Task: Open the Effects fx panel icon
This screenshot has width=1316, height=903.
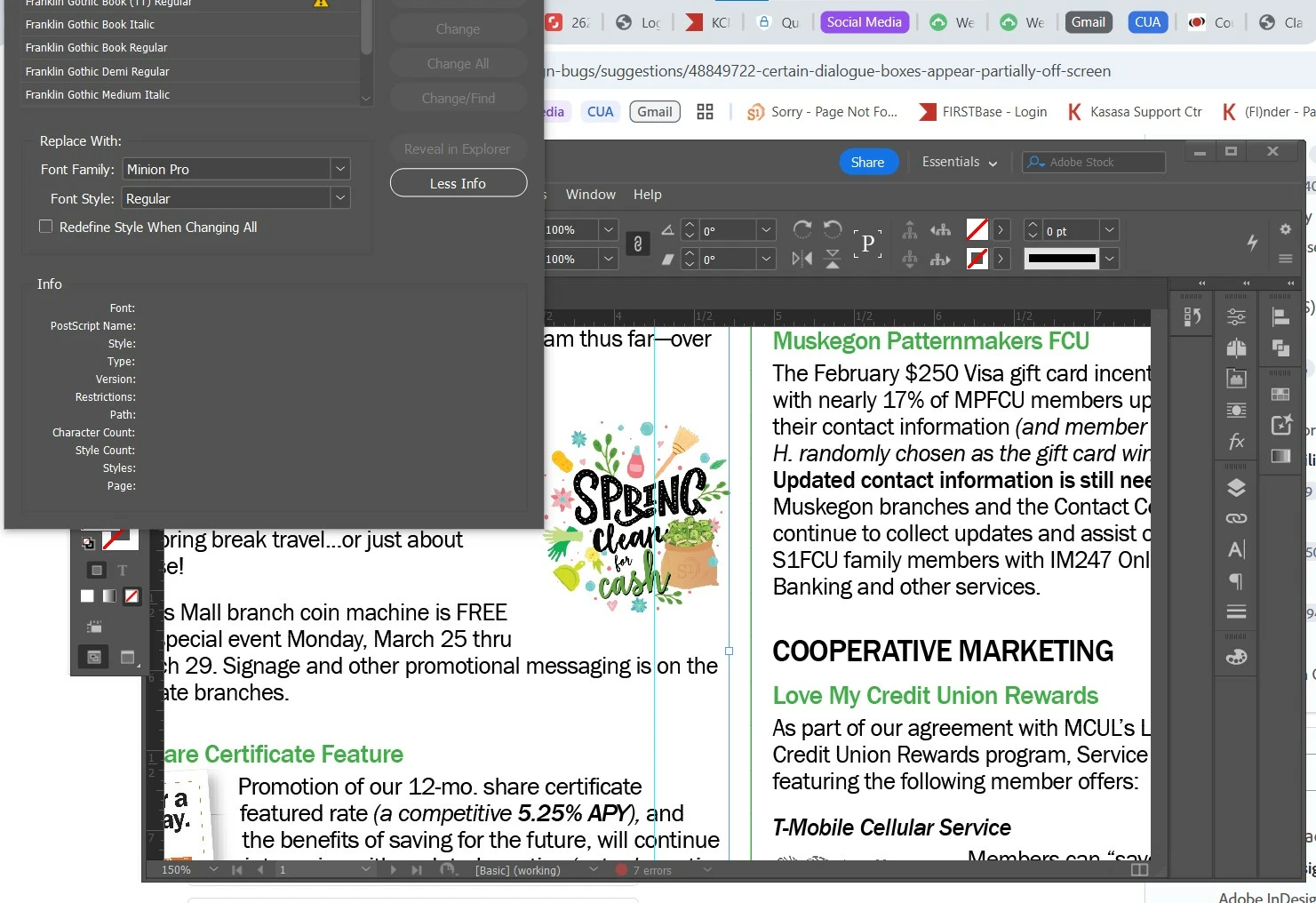Action: (x=1236, y=441)
